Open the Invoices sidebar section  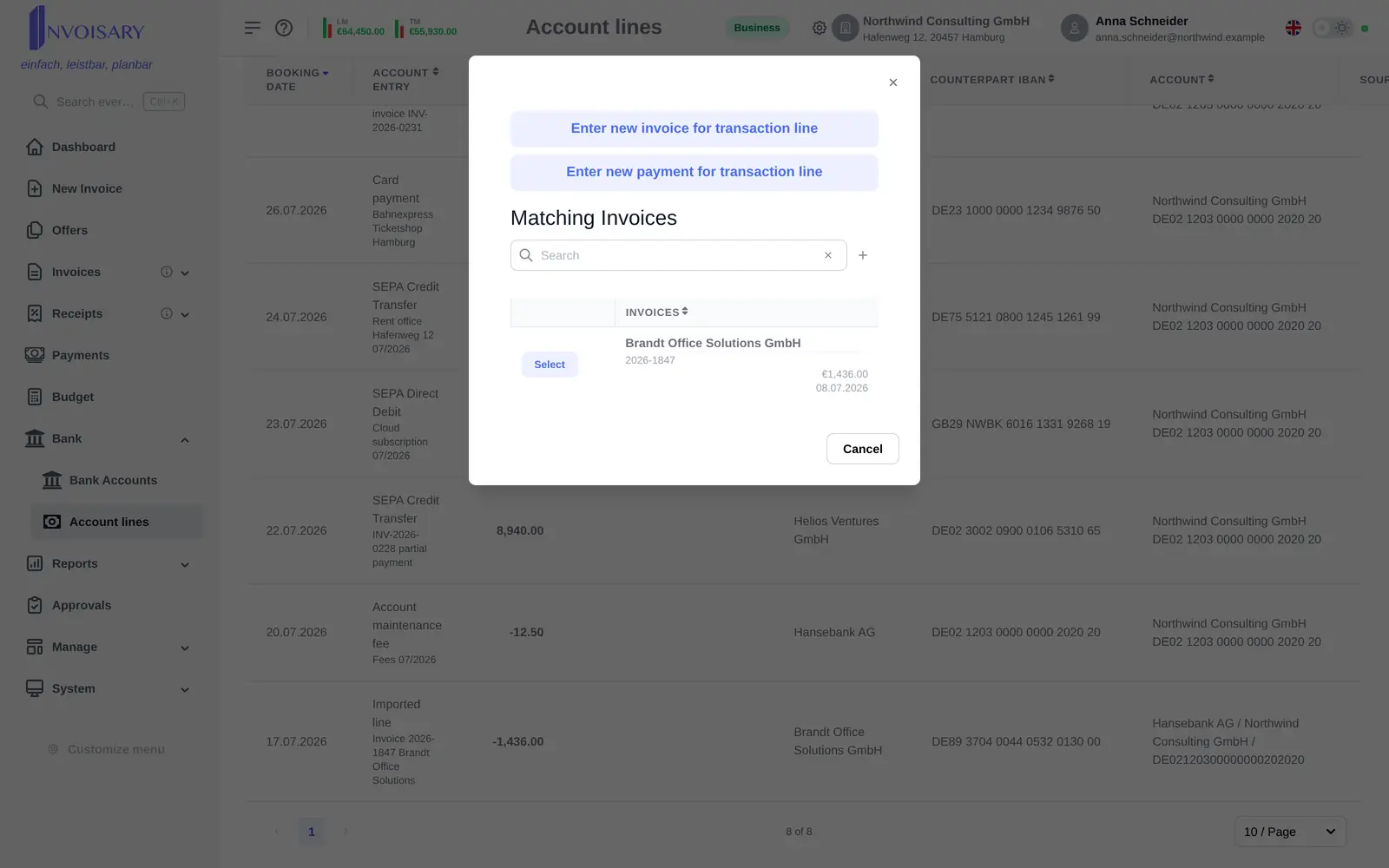[76, 272]
